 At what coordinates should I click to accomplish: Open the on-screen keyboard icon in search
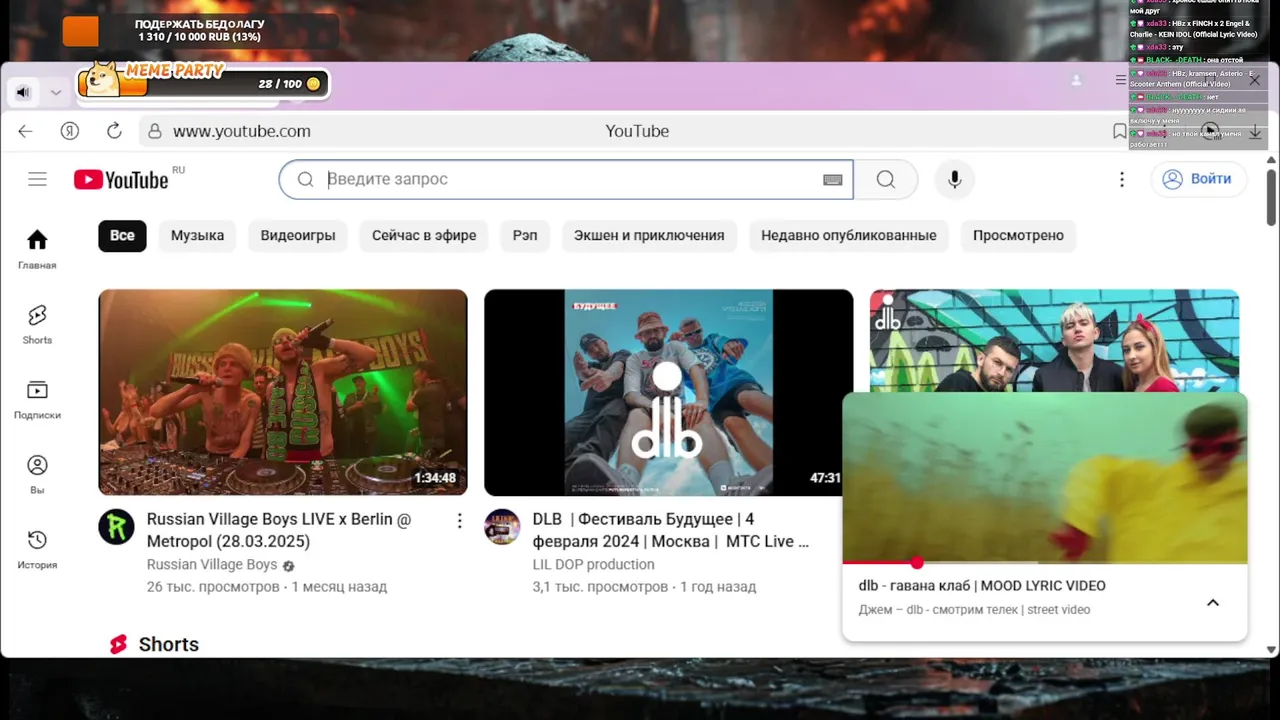tap(833, 180)
